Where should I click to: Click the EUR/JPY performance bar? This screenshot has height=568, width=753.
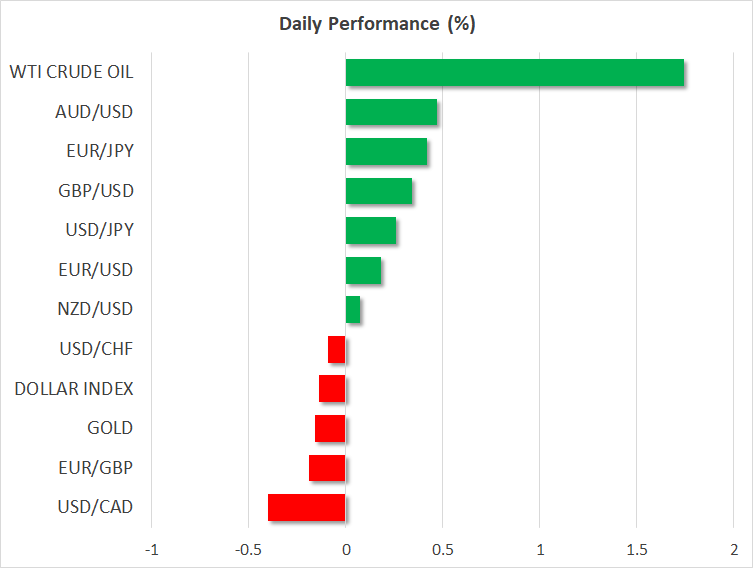click(x=386, y=152)
